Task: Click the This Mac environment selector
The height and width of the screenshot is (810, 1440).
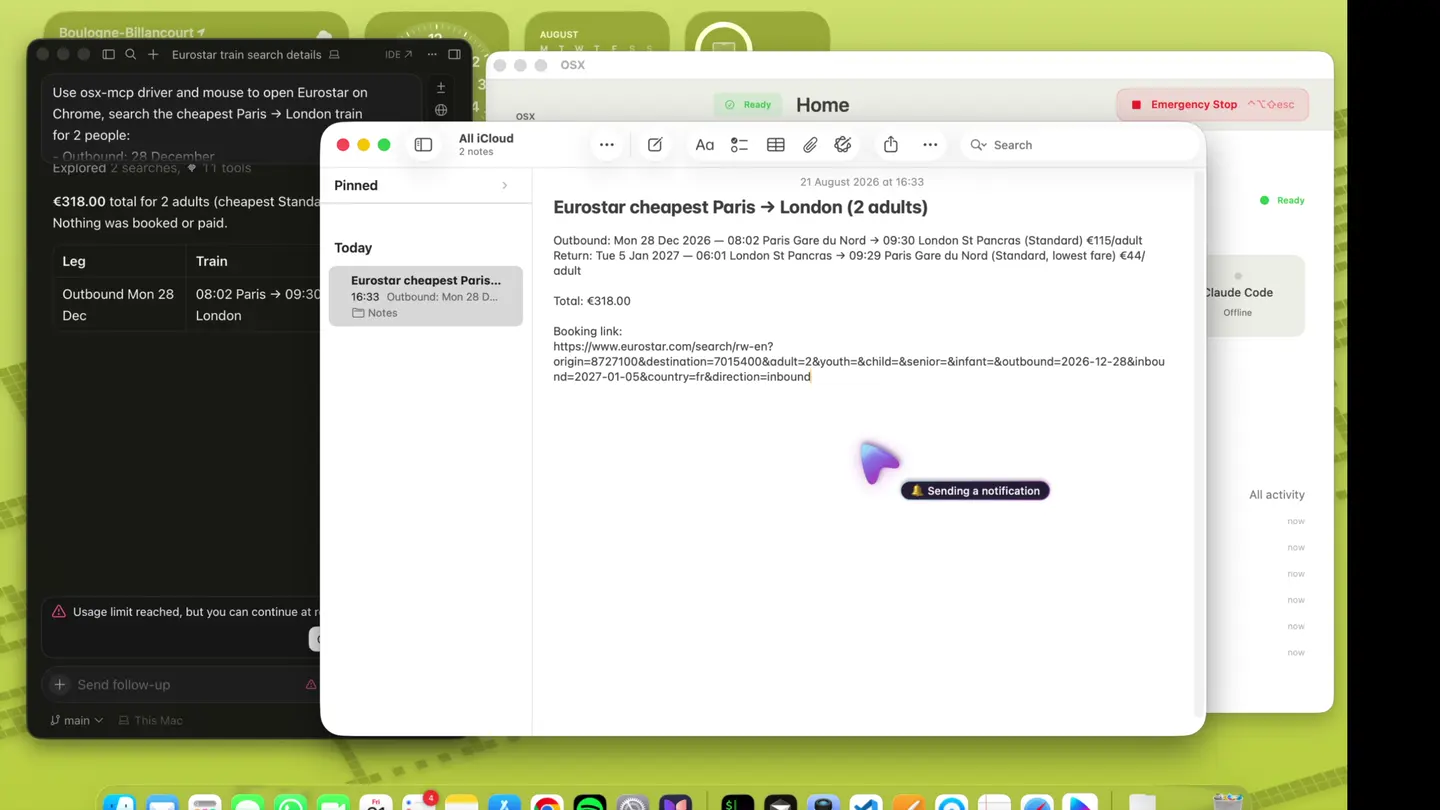Action: pyautogui.click(x=151, y=720)
